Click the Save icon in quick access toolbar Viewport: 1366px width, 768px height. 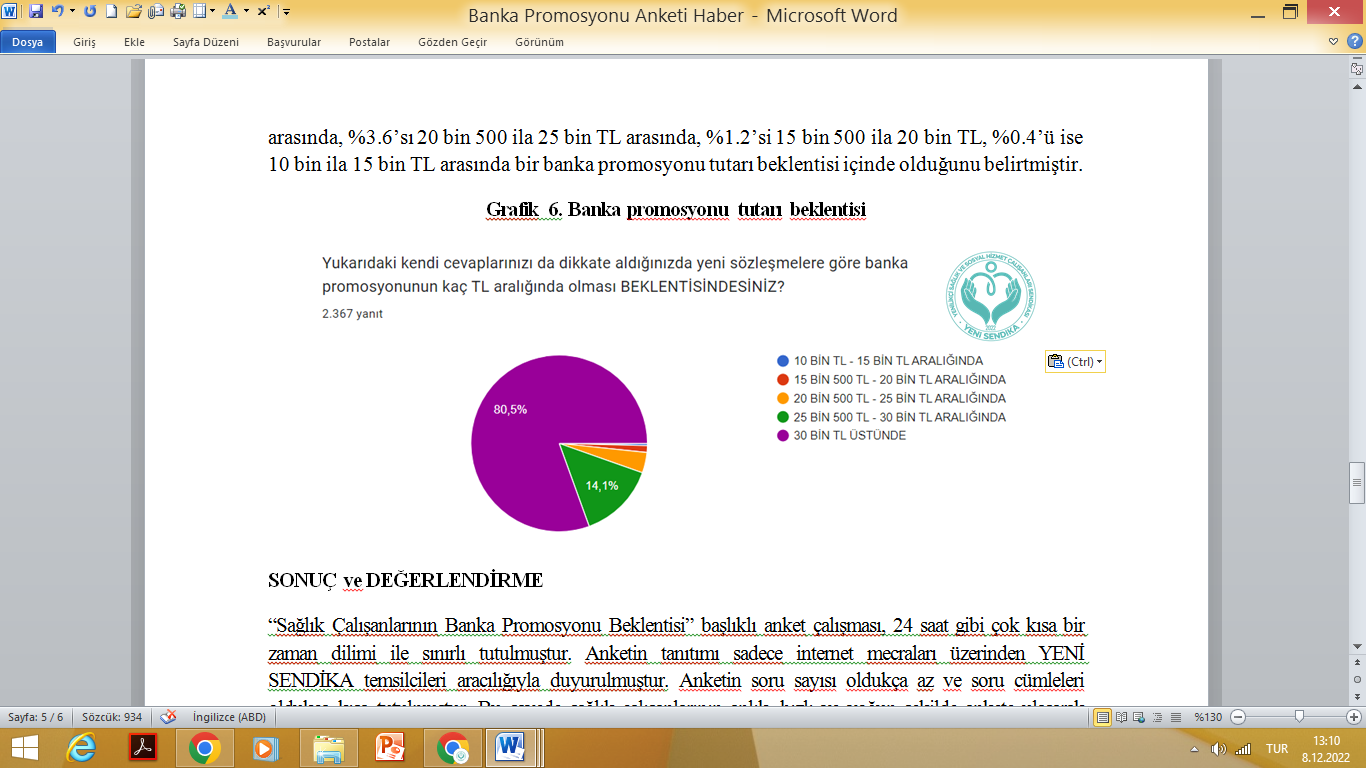(x=36, y=12)
